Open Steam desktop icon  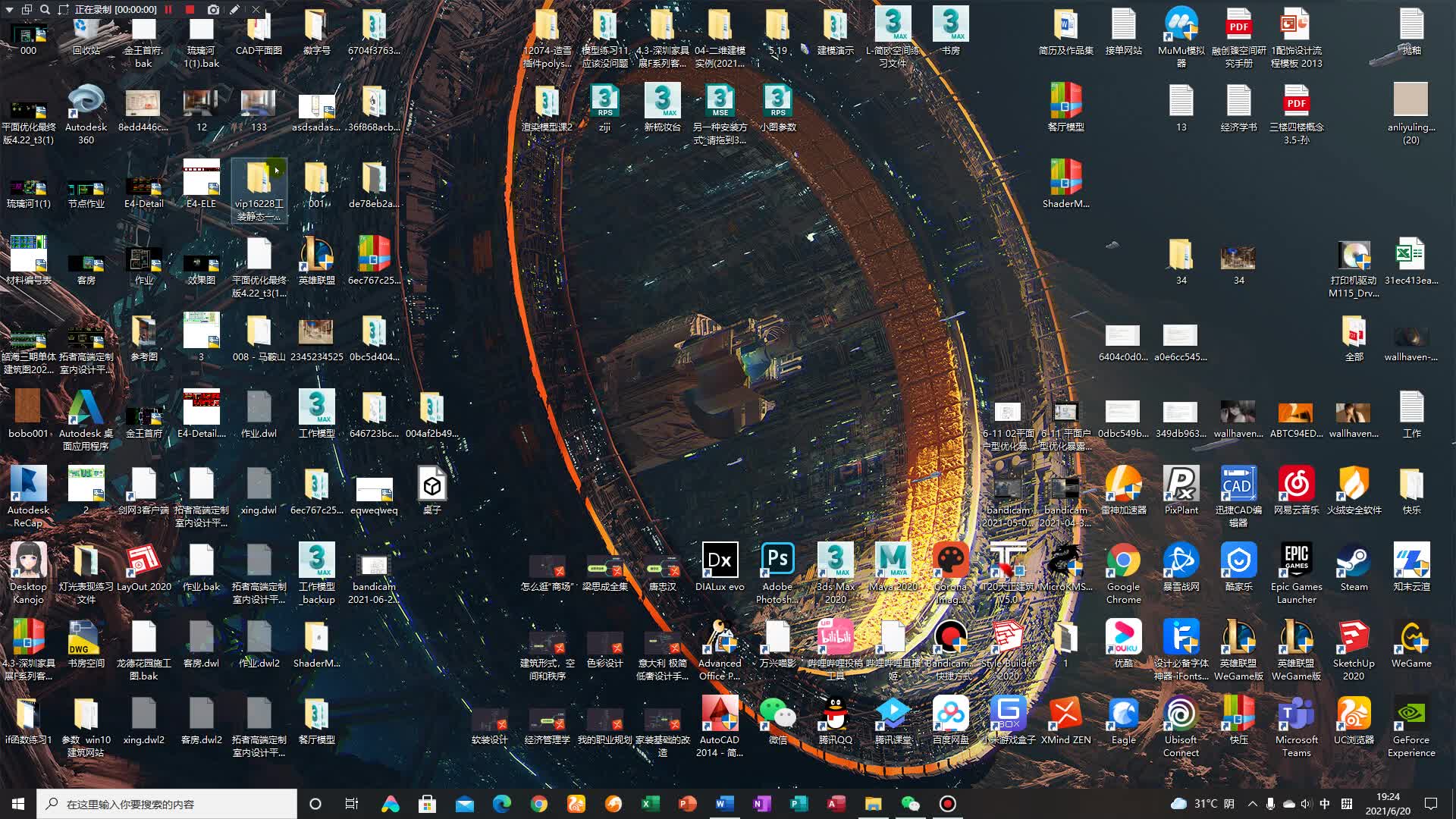[x=1354, y=567]
